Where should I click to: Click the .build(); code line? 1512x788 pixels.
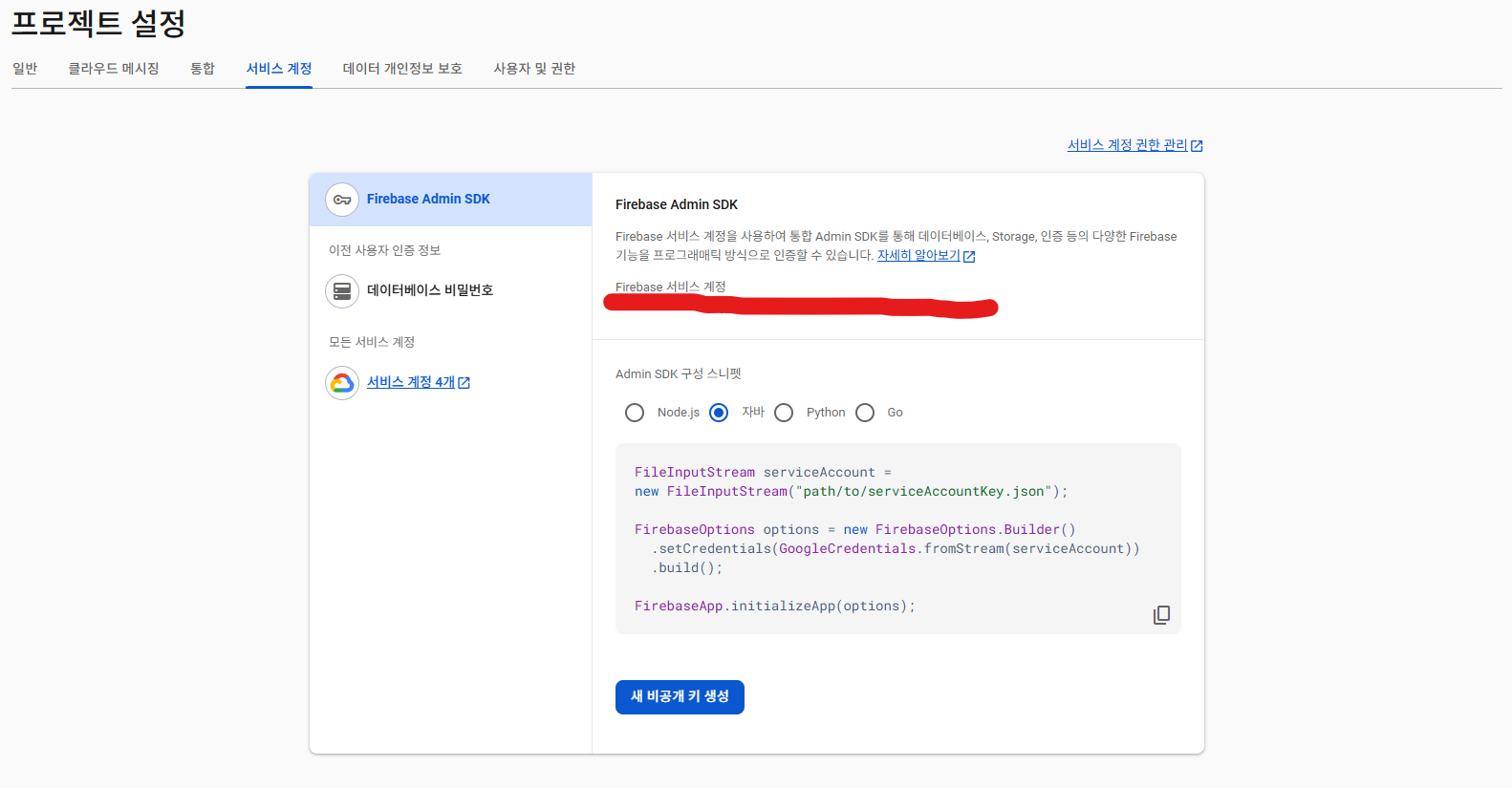tap(687, 567)
